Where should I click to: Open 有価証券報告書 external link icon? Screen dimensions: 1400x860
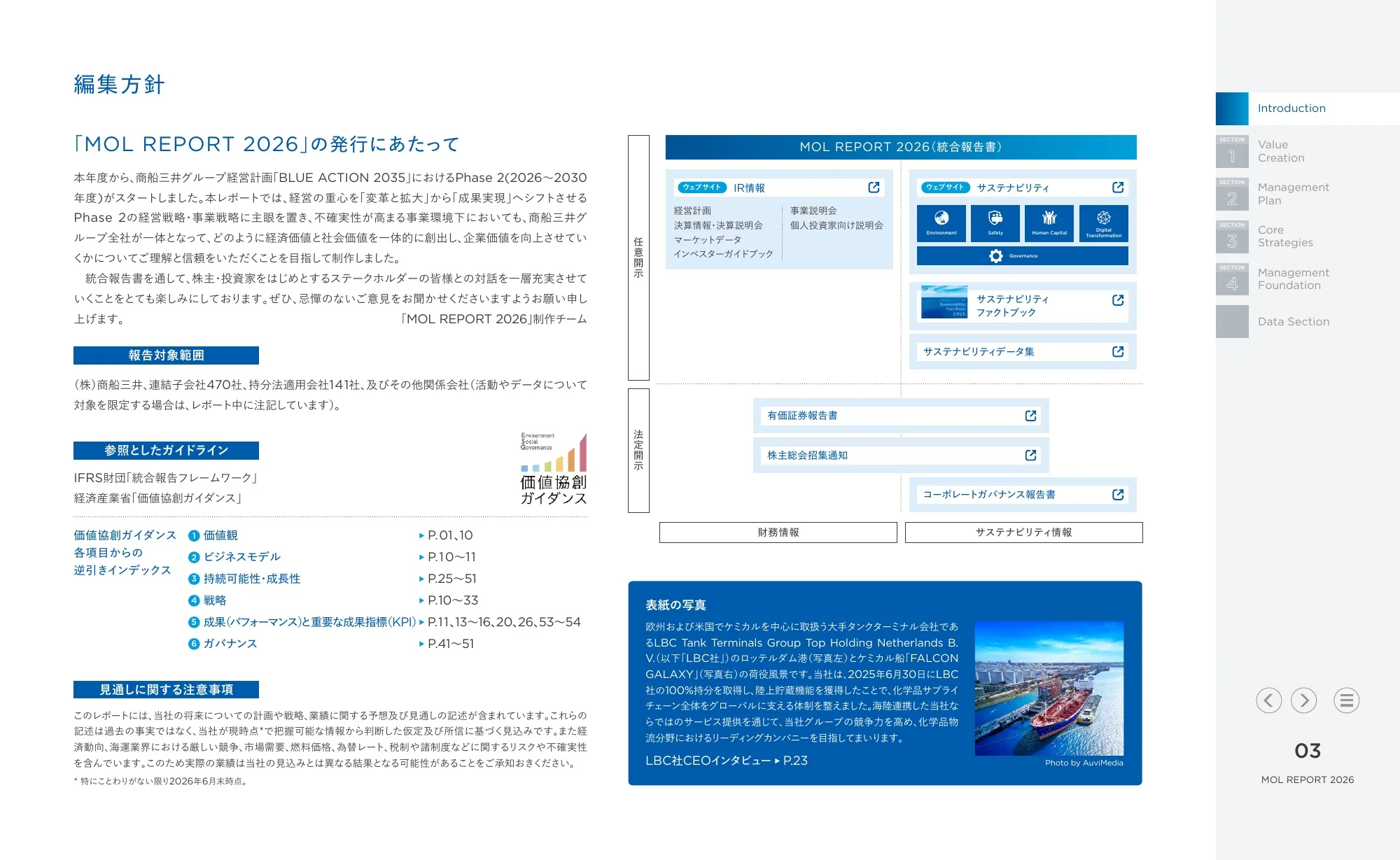pos(1030,416)
